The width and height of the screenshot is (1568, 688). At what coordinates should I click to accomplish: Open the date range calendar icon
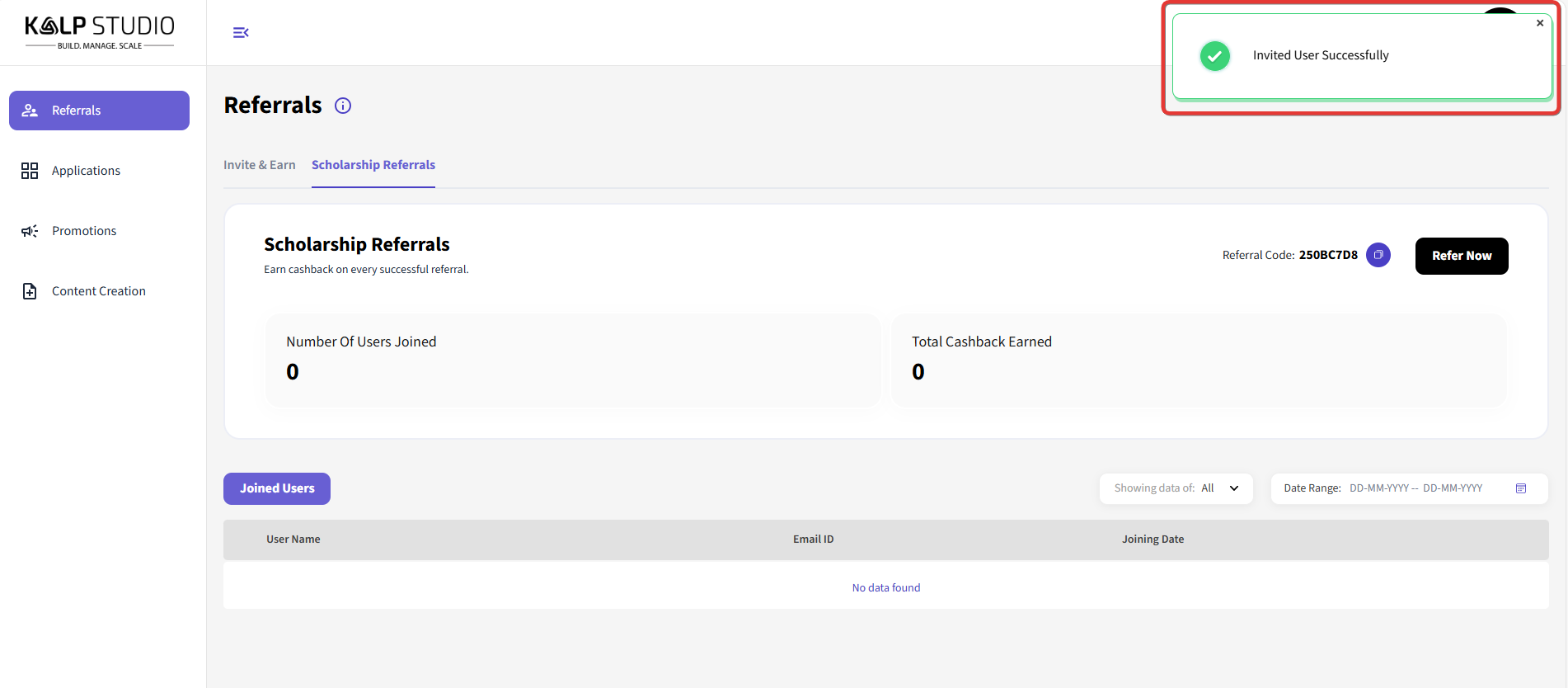[x=1520, y=488]
